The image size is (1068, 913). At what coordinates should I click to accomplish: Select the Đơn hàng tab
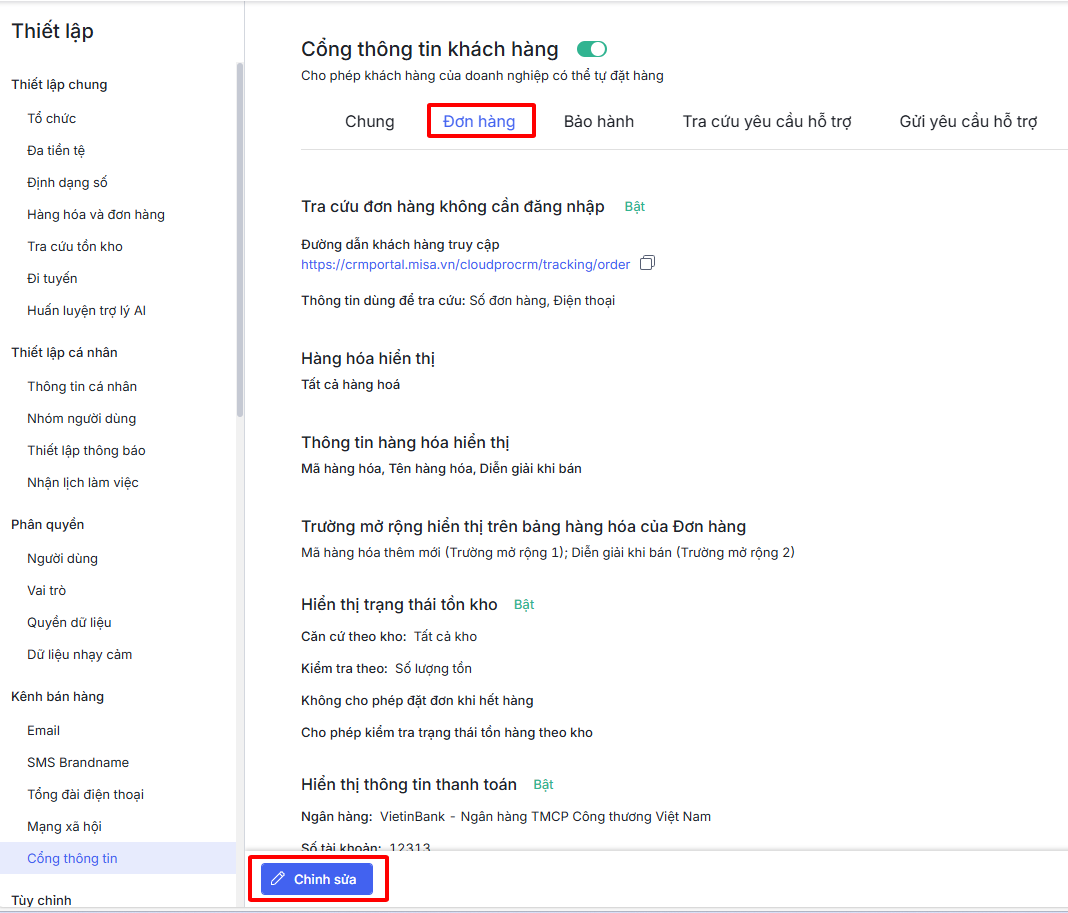[x=479, y=122]
